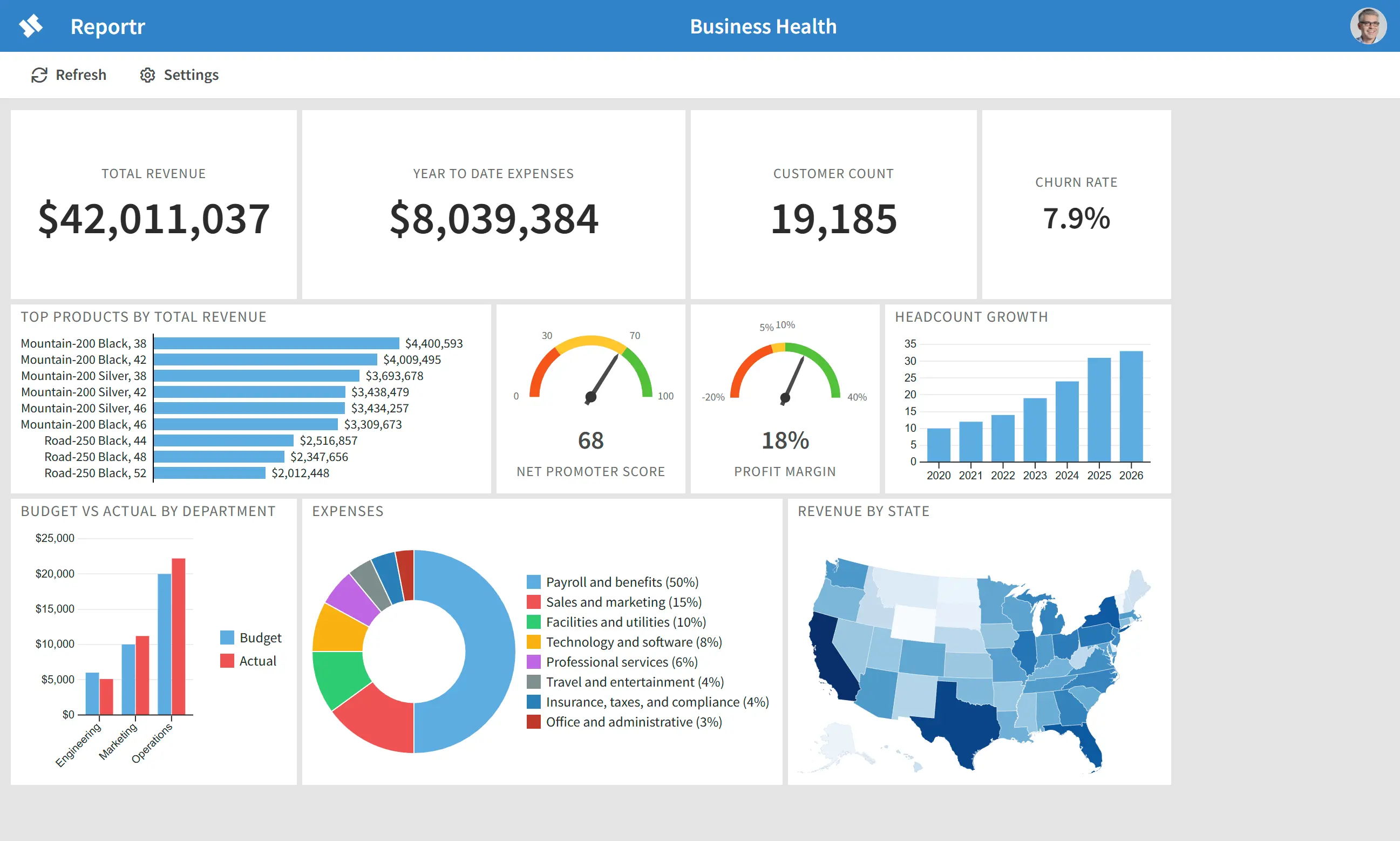Click the Customer Count value 19,185
This screenshot has width=1400, height=841.
tap(833, 218)
